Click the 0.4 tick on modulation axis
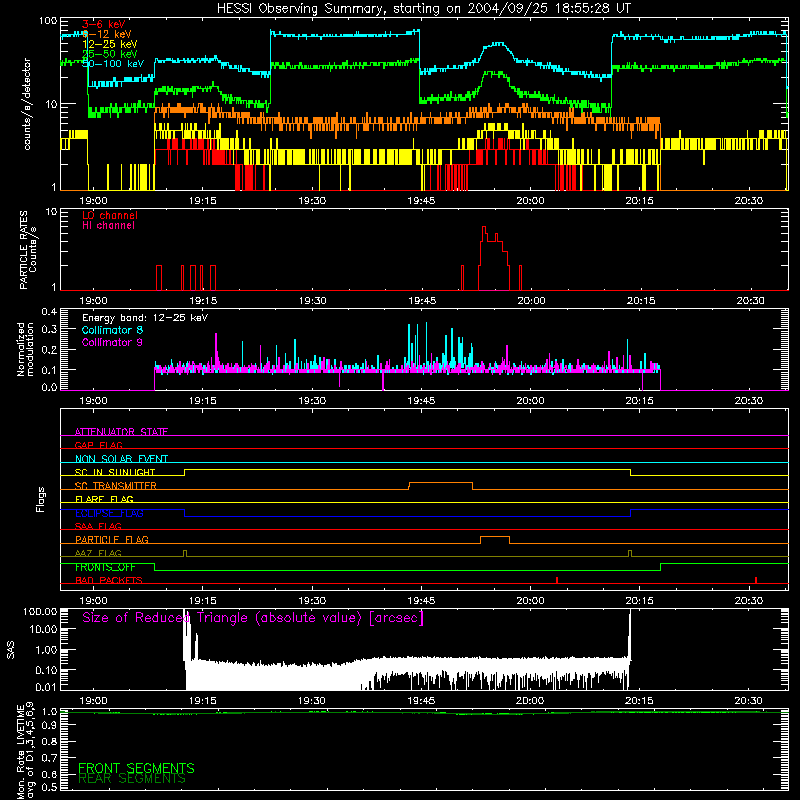 pos(49,312)
